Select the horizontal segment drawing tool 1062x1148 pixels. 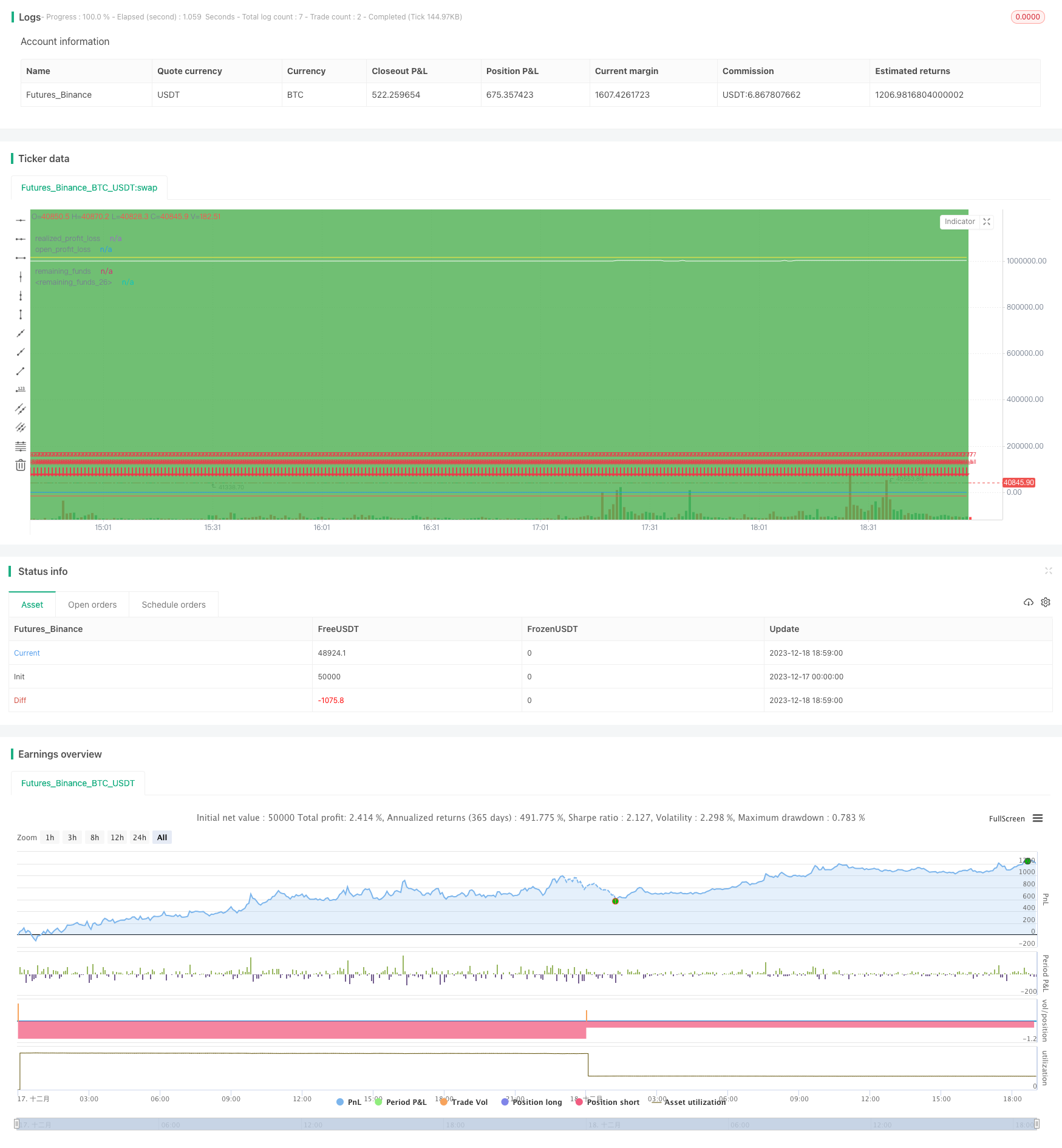(x=21, y=257)
